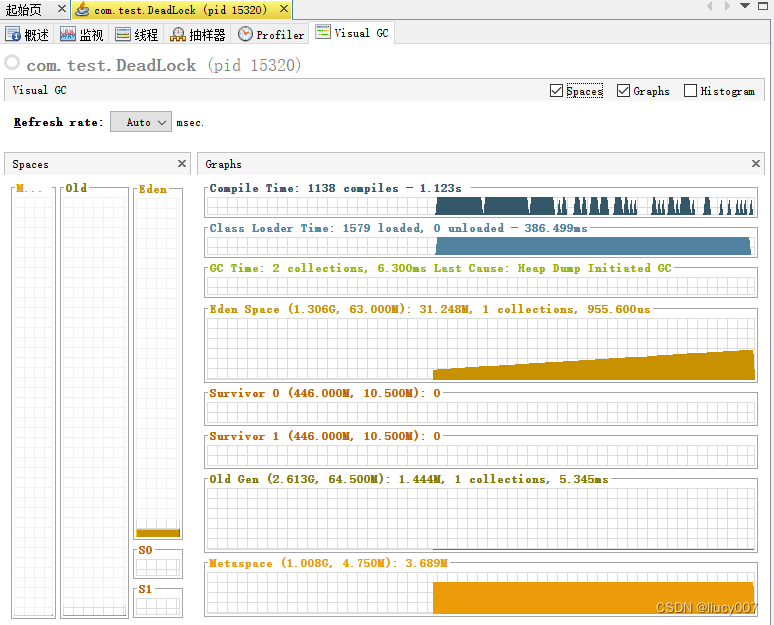774x625 pixels.
Task: Uncheck the Spaces checkbox
Action: 556,90
